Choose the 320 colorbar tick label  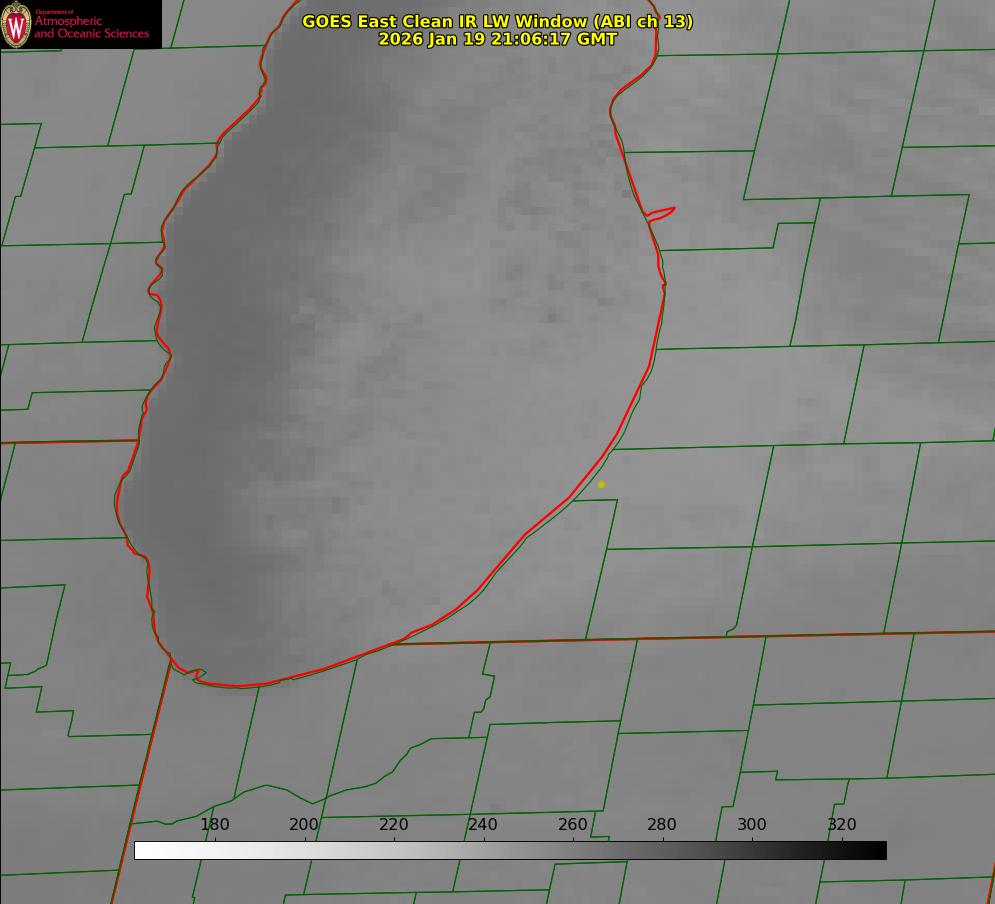(842, 824)
